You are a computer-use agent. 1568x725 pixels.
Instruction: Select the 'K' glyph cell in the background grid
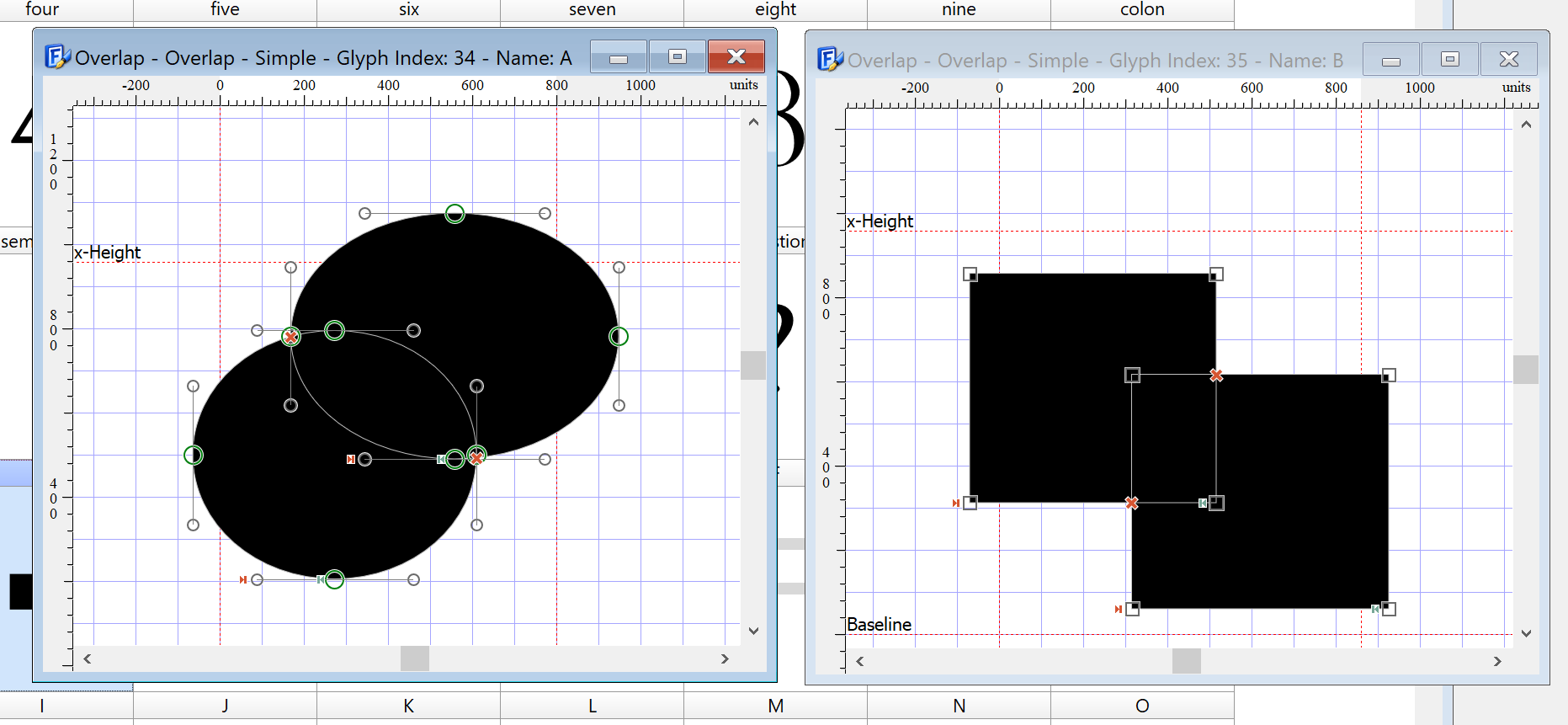[408, 706]
